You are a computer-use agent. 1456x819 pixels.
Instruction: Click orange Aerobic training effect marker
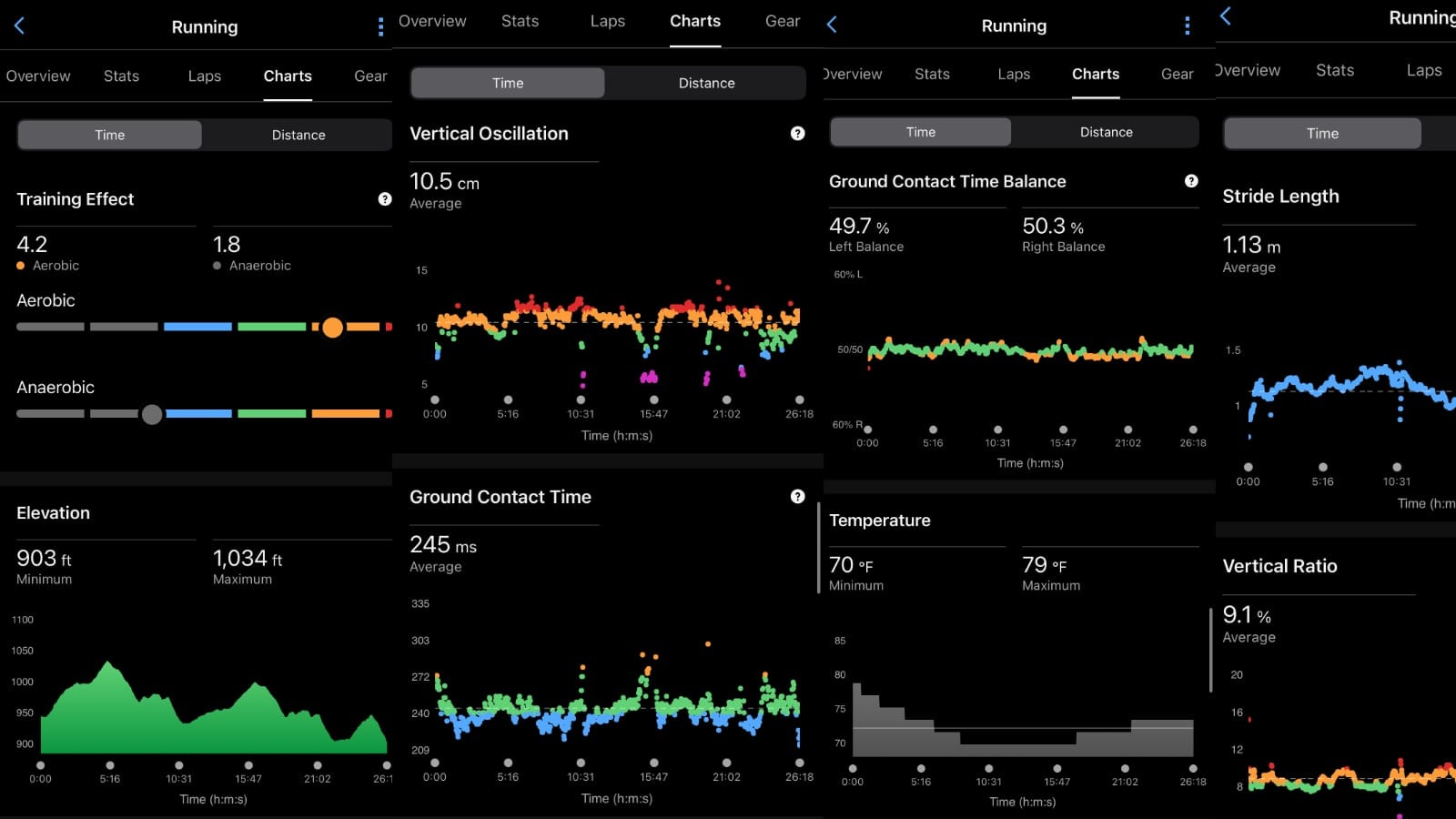click(332, 327)
